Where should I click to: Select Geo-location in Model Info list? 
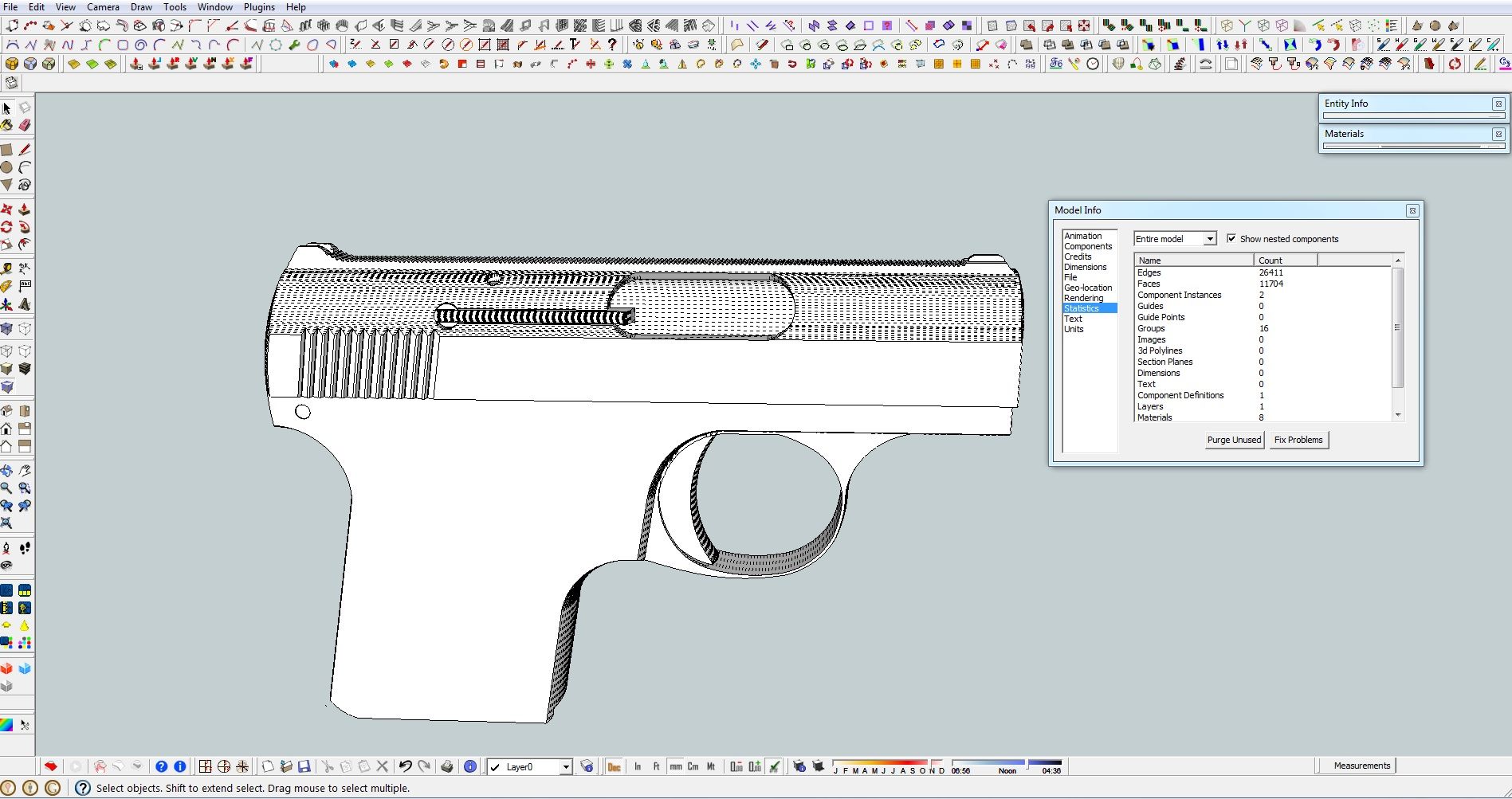point(1088,288)
